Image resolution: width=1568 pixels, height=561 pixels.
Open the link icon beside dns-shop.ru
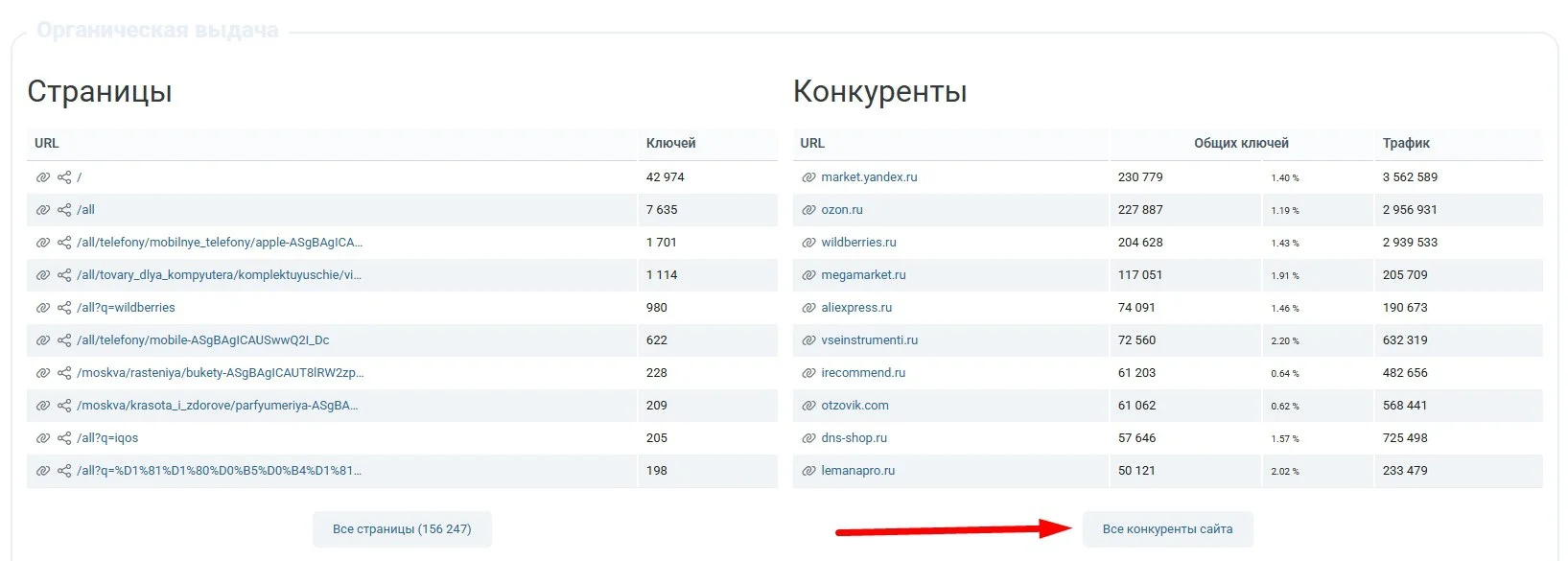(x=808, y=438)
